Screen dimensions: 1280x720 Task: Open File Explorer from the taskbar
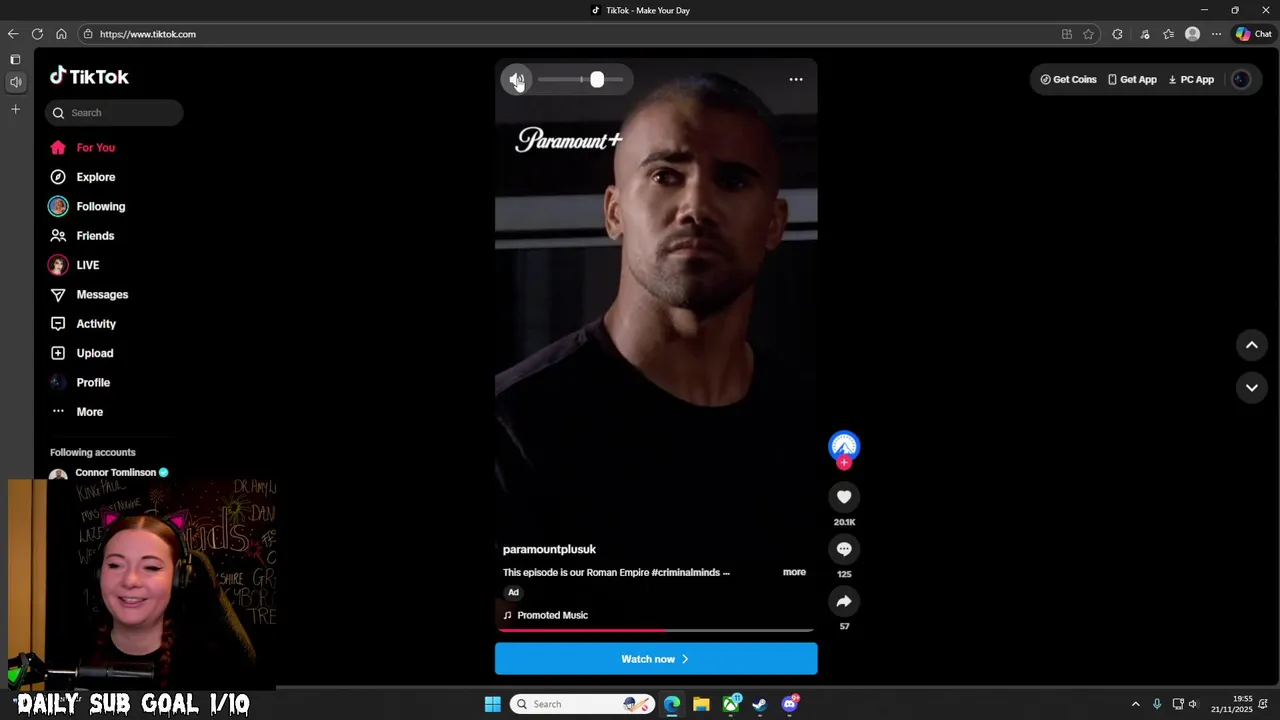(x=701, y=704)
